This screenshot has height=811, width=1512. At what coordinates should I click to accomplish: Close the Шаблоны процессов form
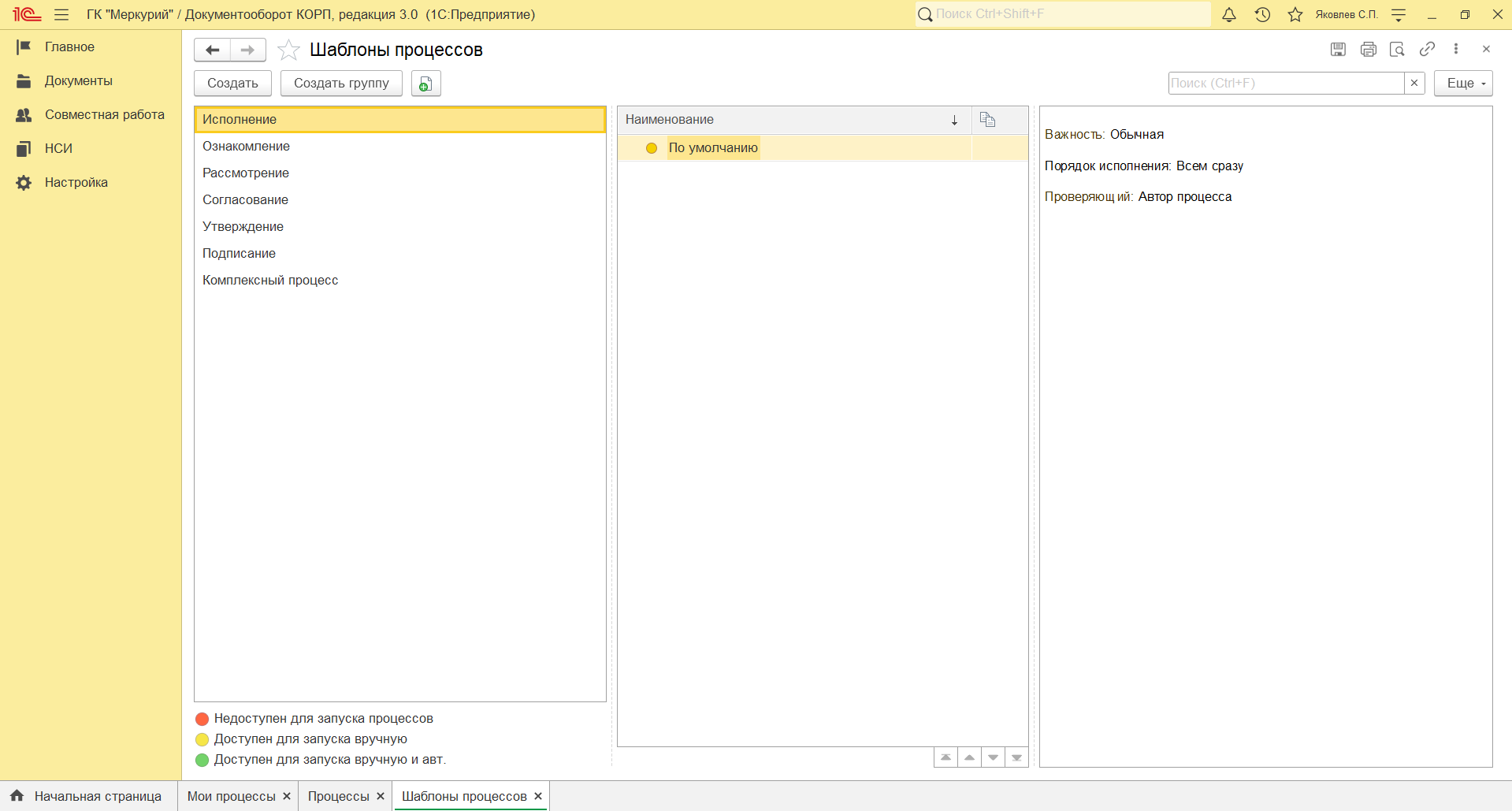(1486, 49)
